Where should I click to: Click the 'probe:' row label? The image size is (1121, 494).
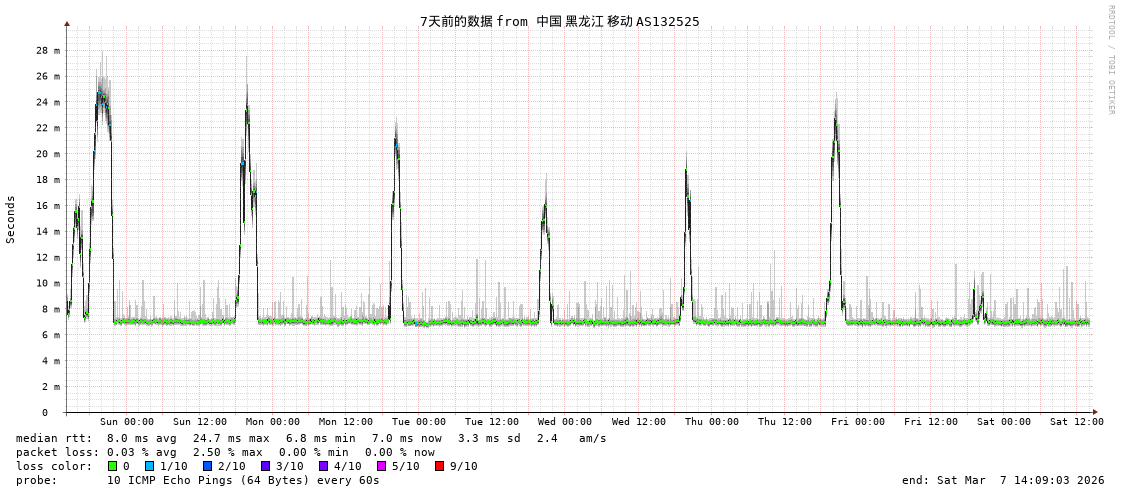coord(36,481)
